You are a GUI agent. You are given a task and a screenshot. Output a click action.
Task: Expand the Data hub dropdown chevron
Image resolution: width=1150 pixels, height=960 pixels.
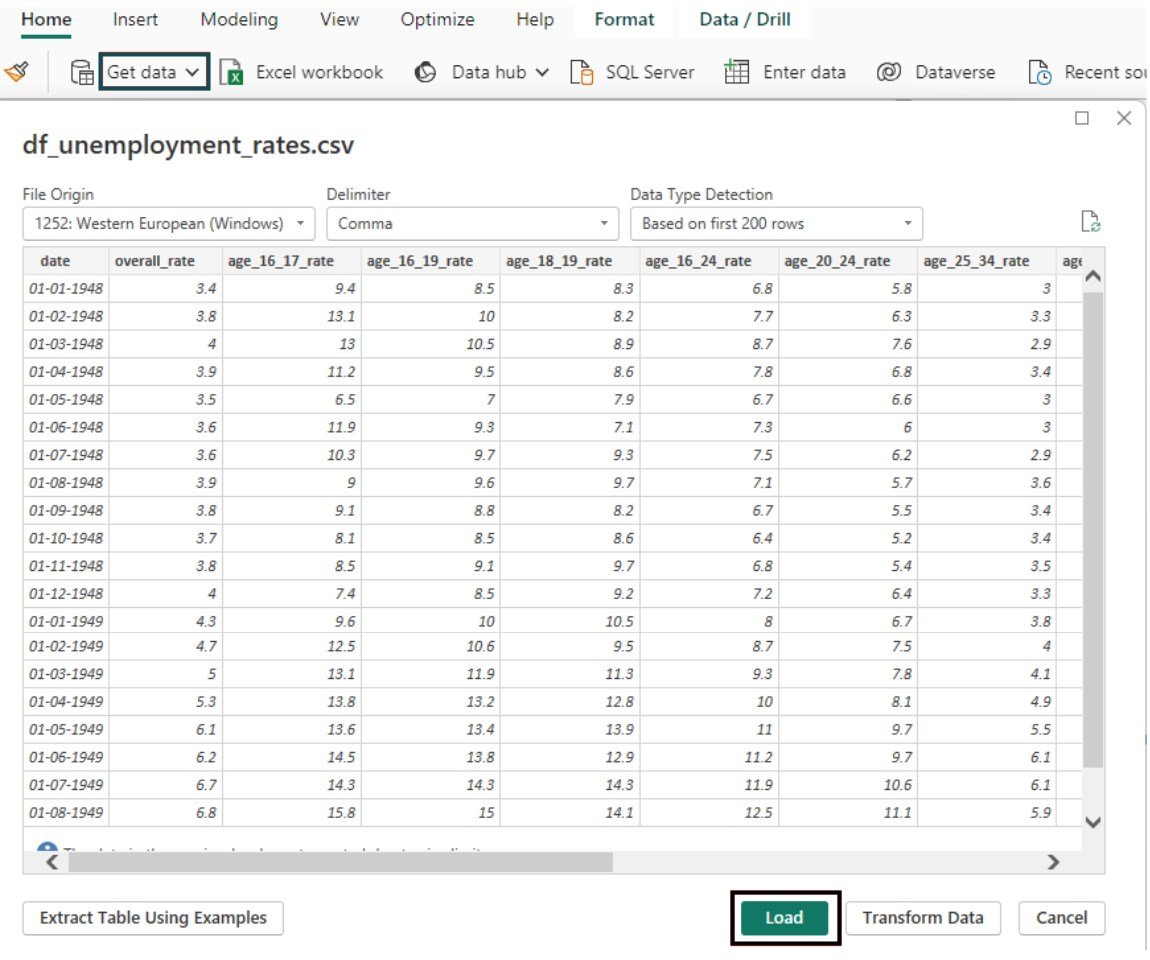[540, 71]
